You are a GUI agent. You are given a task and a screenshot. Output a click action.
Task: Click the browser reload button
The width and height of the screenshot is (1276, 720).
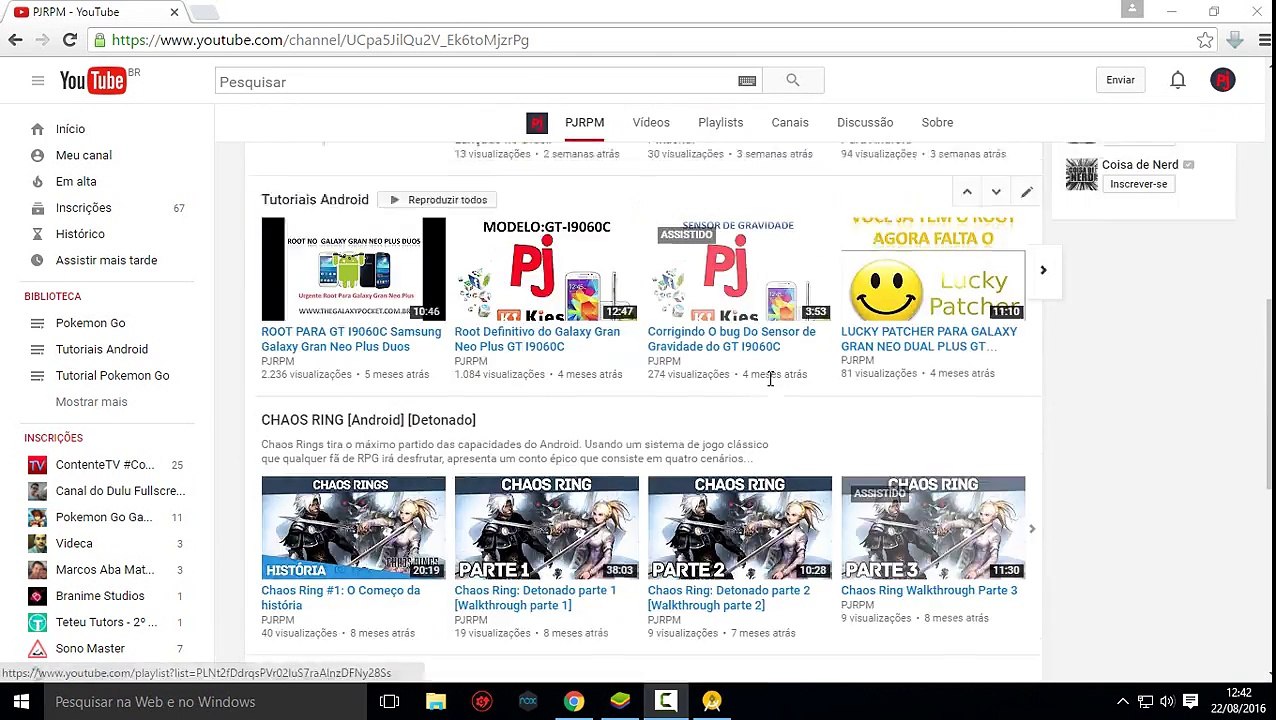point(70,40)
